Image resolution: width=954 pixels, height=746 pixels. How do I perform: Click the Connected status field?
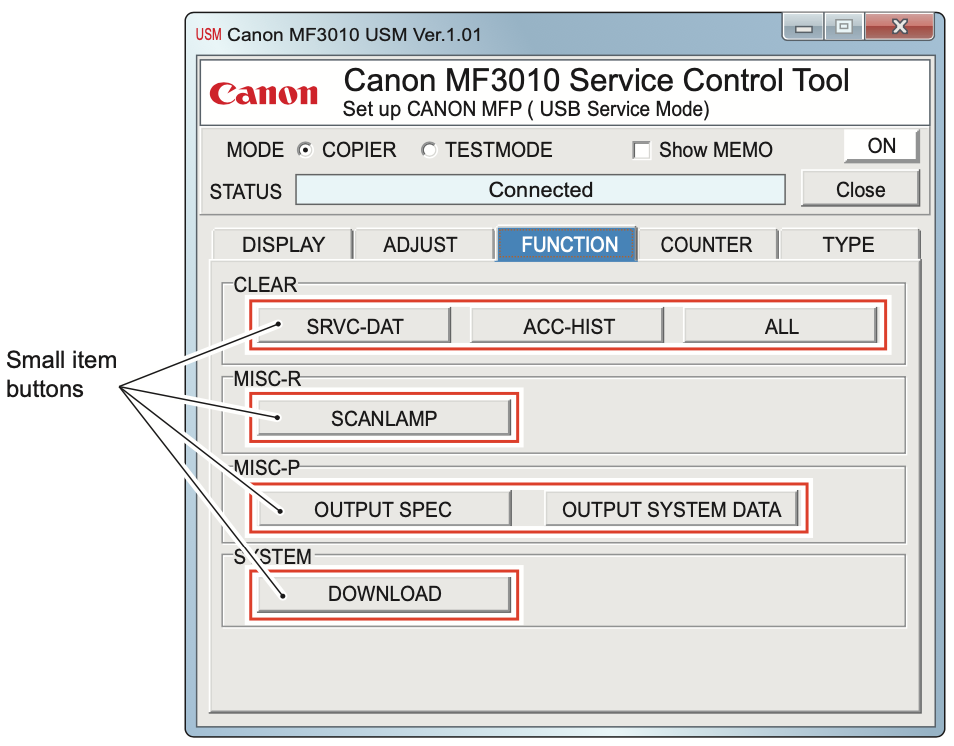pyautogui.click(x=540, y=190)
